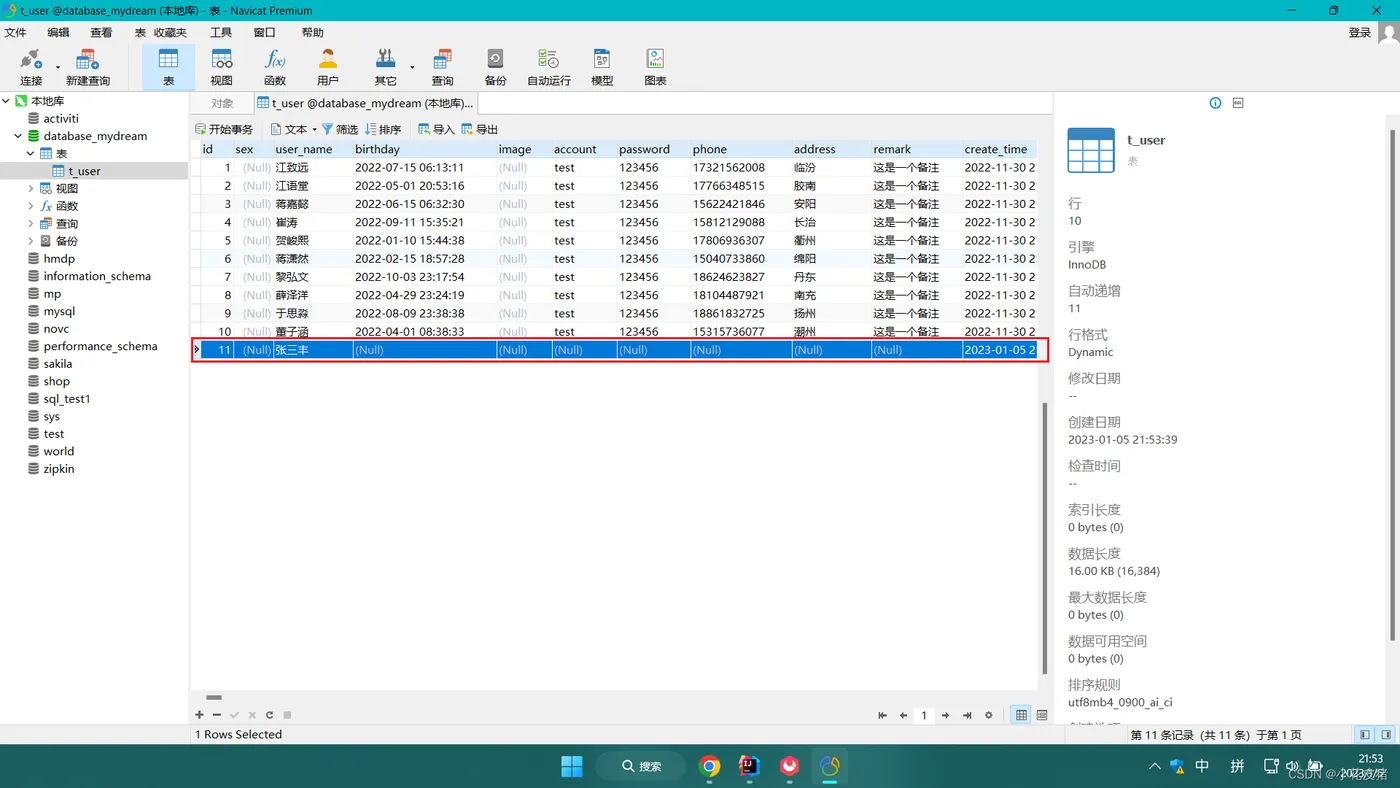The width and height of the screenshot is (1400, 788).
Task: Open the 其它 dropdown arrow
Action: [x=412, y=68]
